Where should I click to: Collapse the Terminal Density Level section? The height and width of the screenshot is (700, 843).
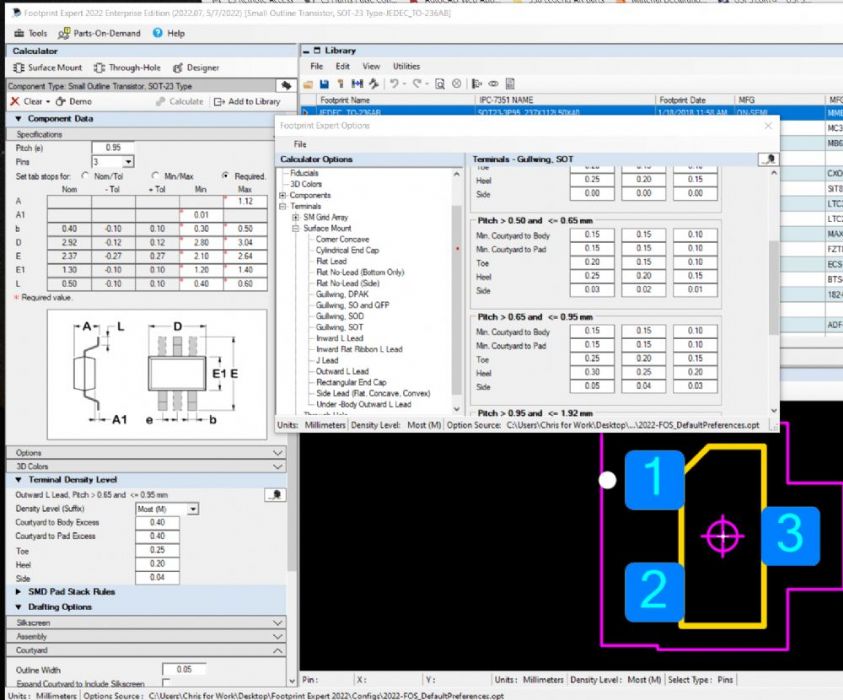(x=18, y=480)
